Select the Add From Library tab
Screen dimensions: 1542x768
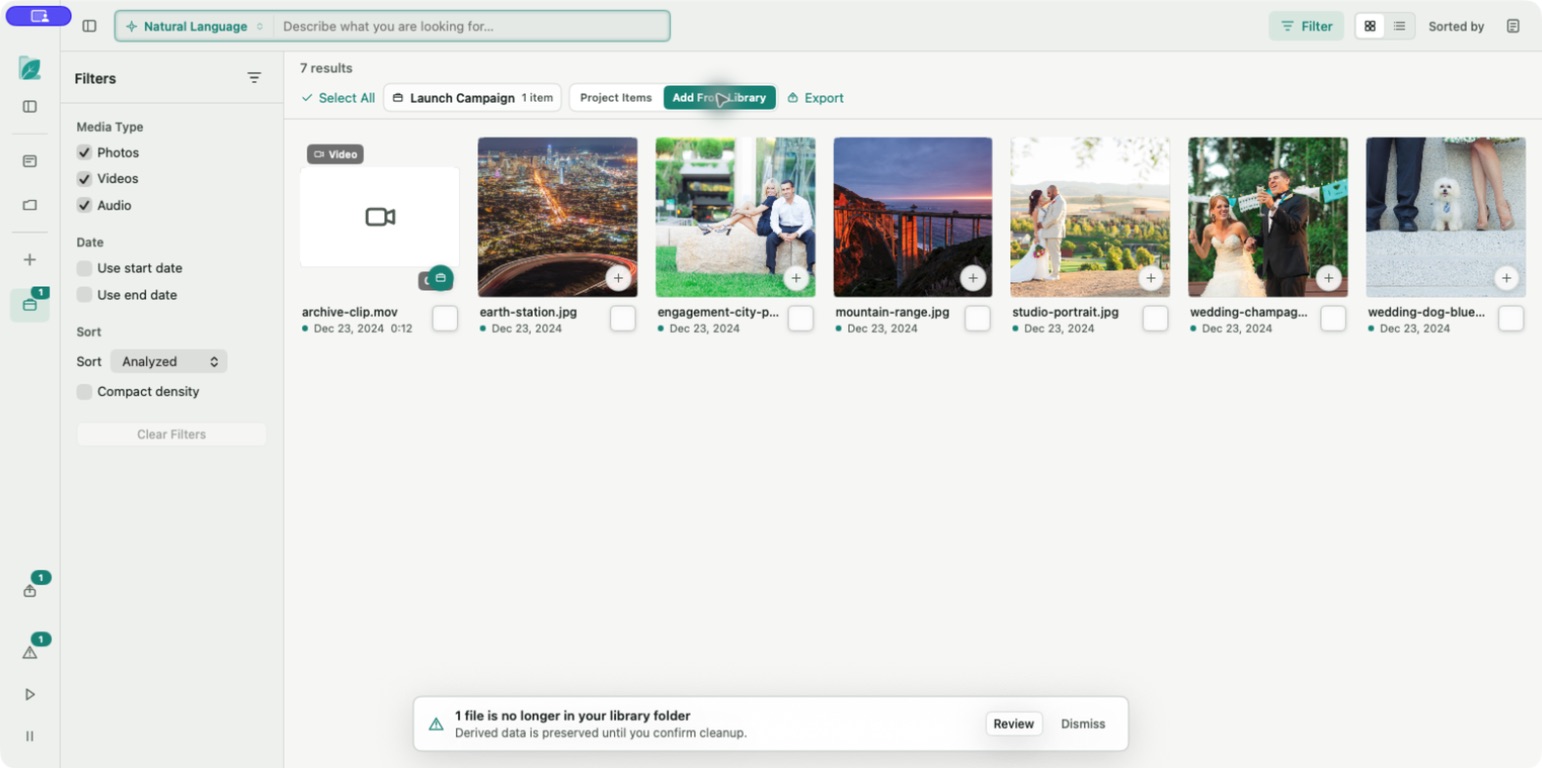click(x=719, y=98)
